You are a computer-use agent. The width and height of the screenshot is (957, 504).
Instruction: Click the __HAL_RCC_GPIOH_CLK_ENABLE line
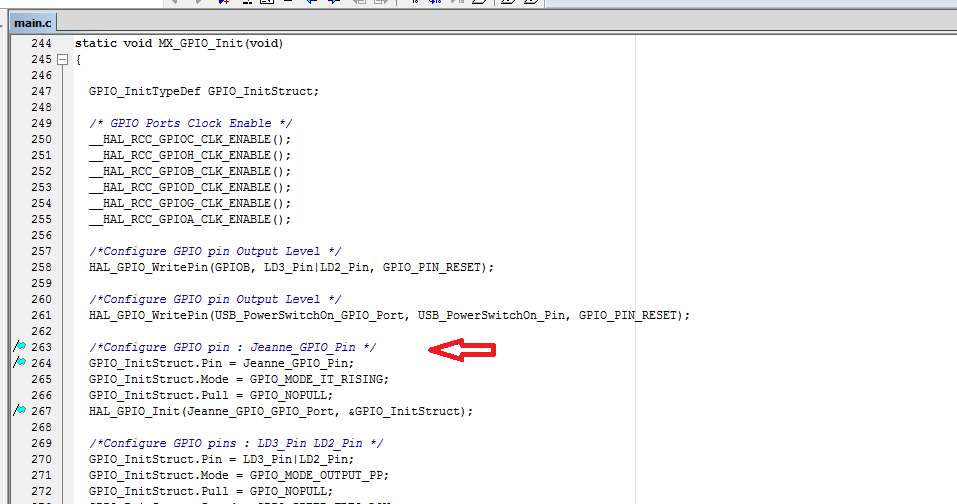190,155
